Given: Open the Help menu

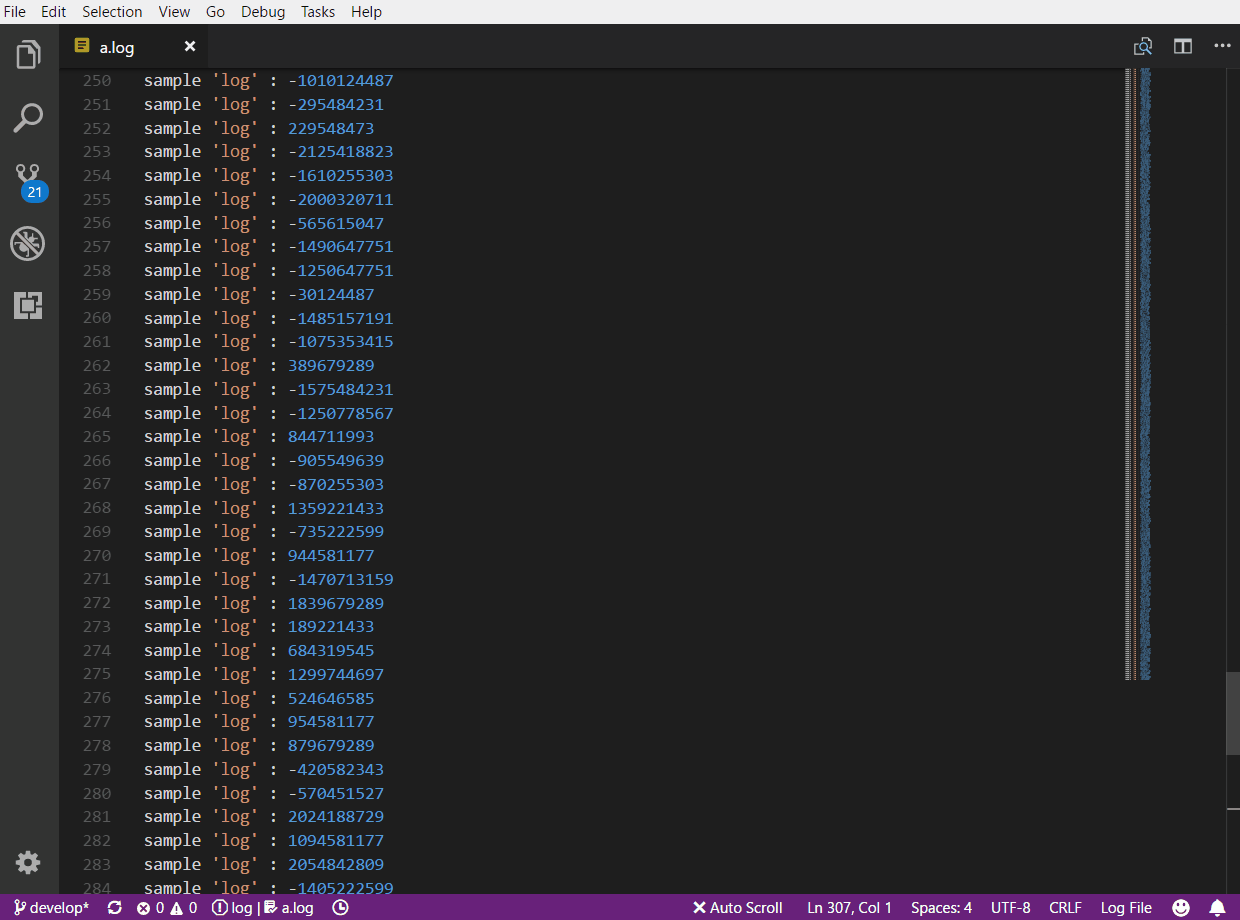Looking at the screenshot, I should [x=367, y=12].
